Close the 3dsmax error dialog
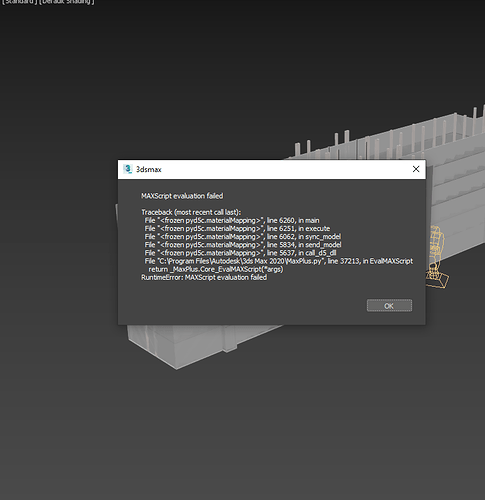 click(416, 169)
